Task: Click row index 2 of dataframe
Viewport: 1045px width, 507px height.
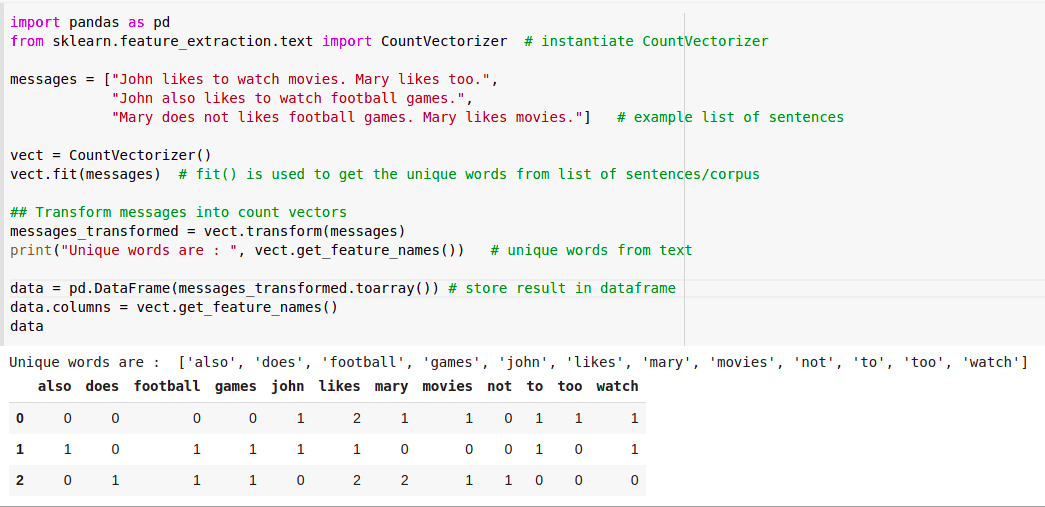Action: pos(20,480)
